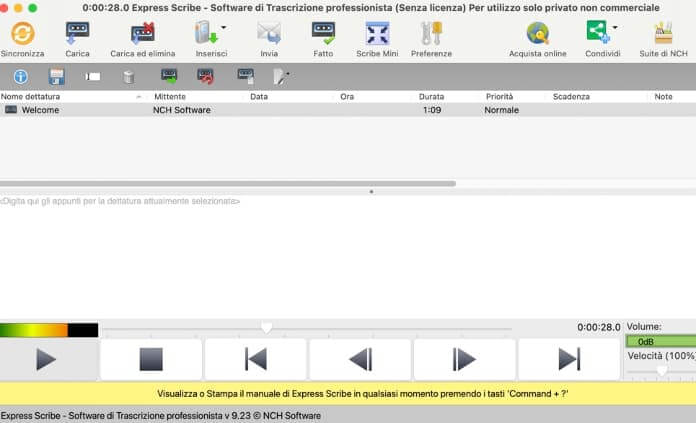Sort by Durata column header
This screenshot has height=423, width=696.
pyautogui.click(x=431, y=96)
